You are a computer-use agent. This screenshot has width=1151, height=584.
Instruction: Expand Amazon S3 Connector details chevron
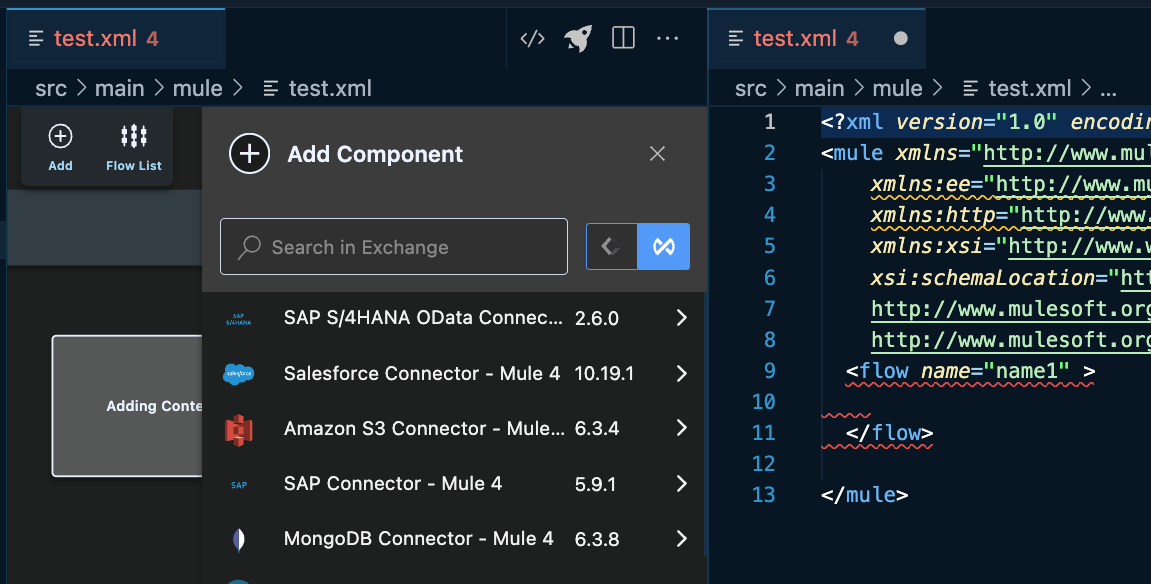click(x=681, y=428)
